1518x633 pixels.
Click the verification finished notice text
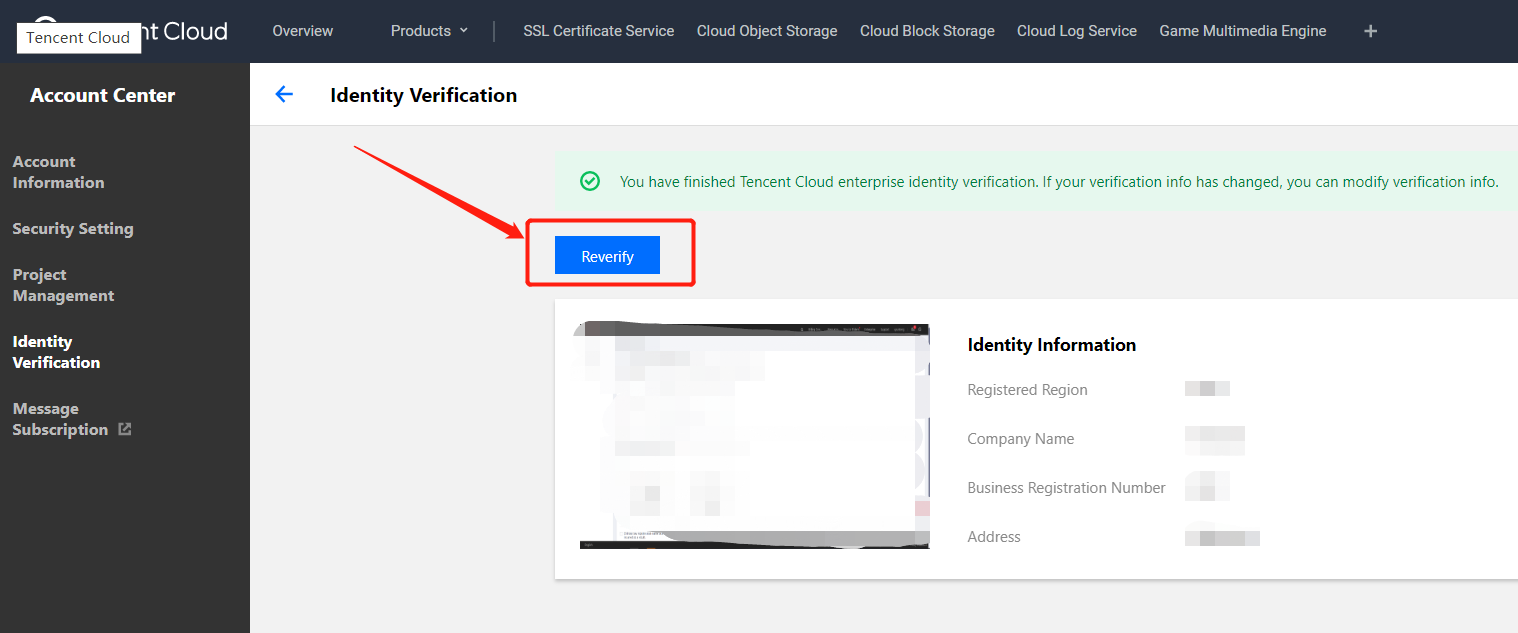pos(1059,182)
